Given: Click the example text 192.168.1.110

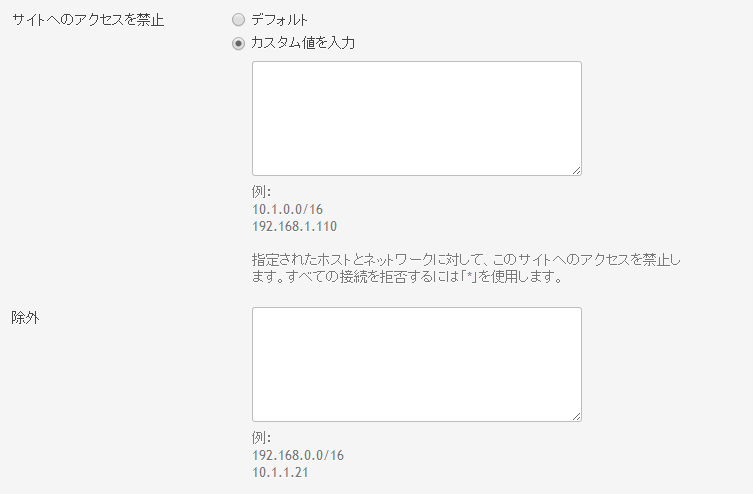Looking at the screenshot, I should (294, 226).
